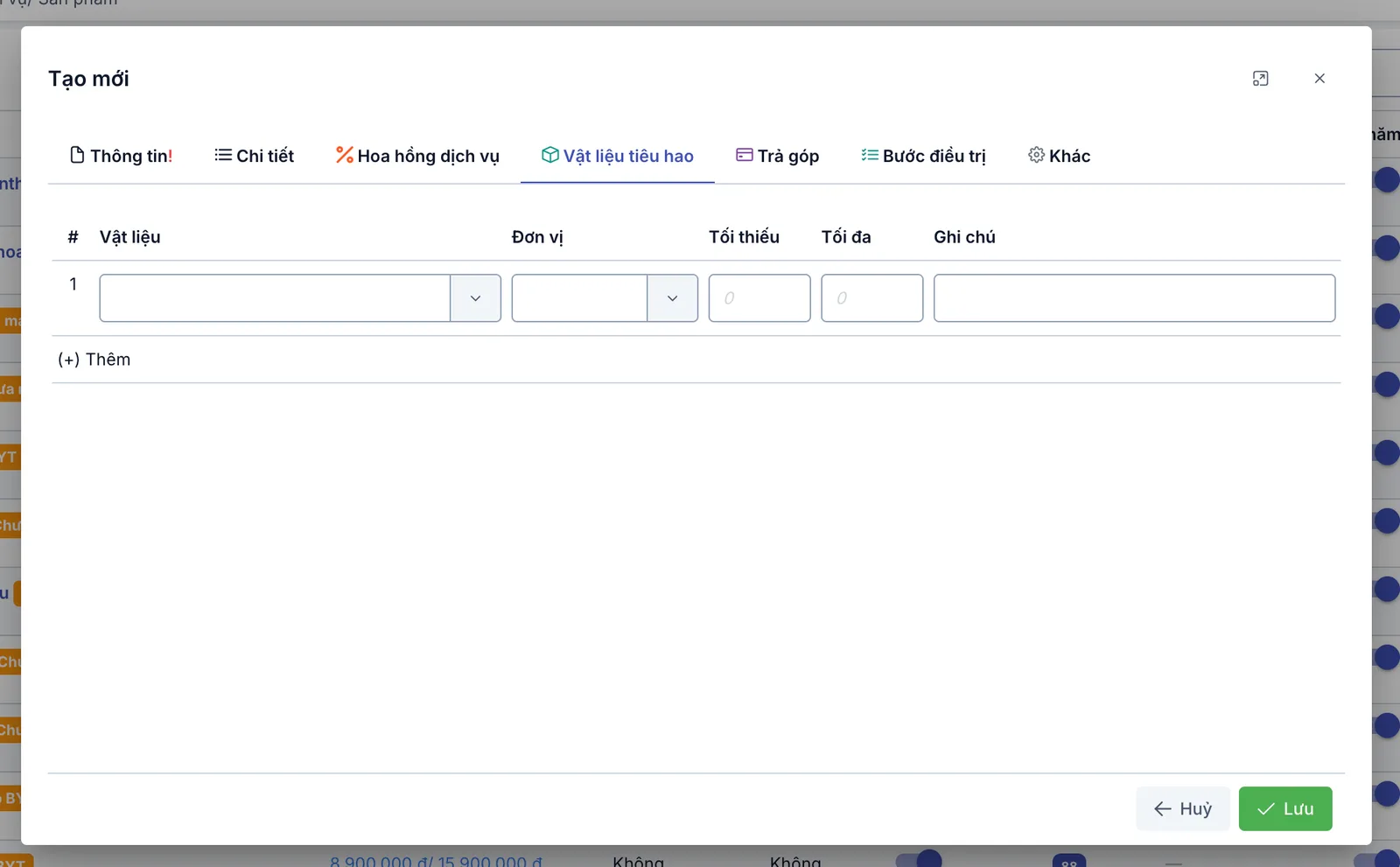Add a row with (+) Thêm
This screenshot has width=1400, height=867.
[x=94, y=360]
